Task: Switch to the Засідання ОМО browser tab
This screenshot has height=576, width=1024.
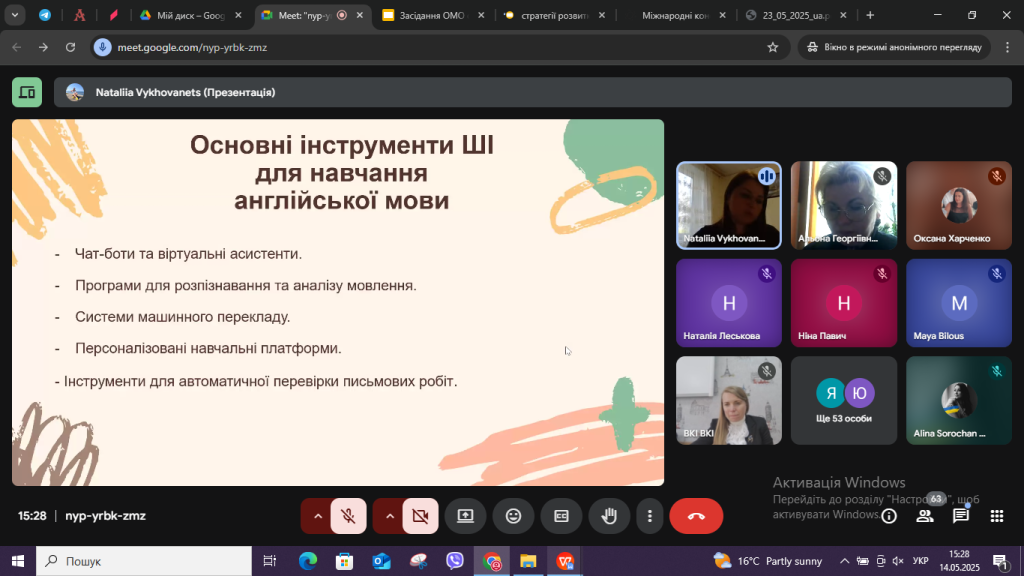Action: [428, 16]
